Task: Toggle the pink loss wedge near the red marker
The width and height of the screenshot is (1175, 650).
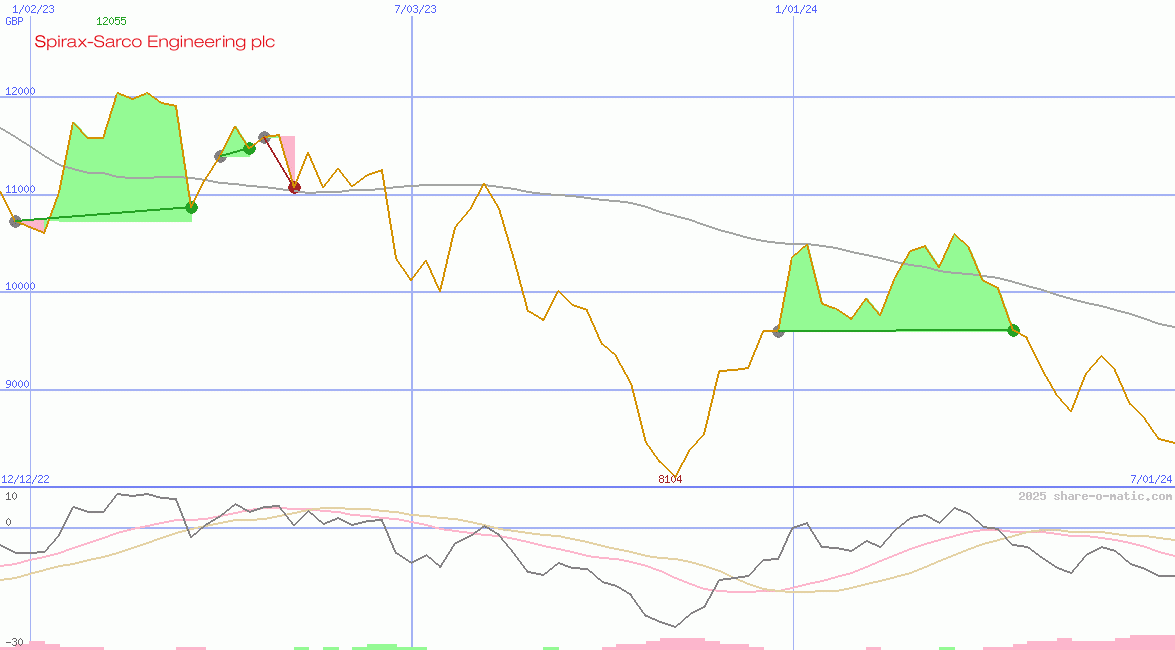Action: pos(288,155)
